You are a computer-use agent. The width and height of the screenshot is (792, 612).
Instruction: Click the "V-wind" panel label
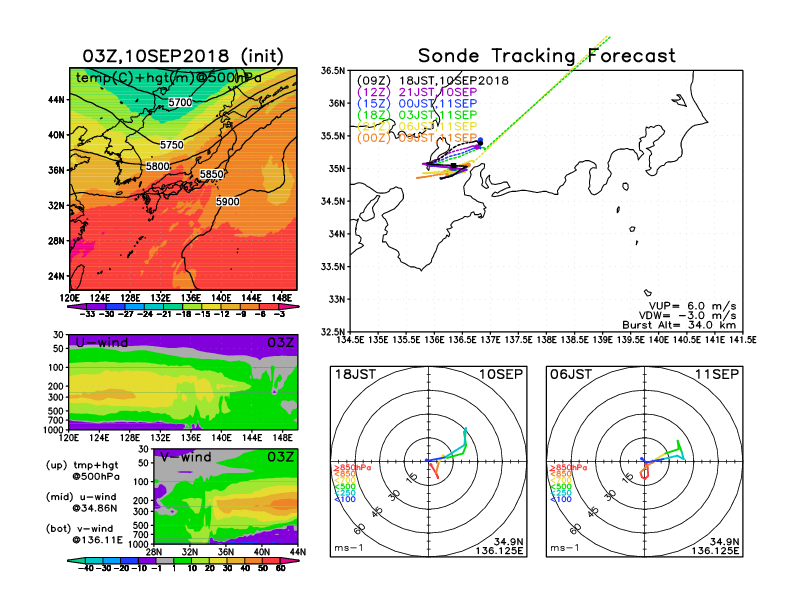point(186,457)
